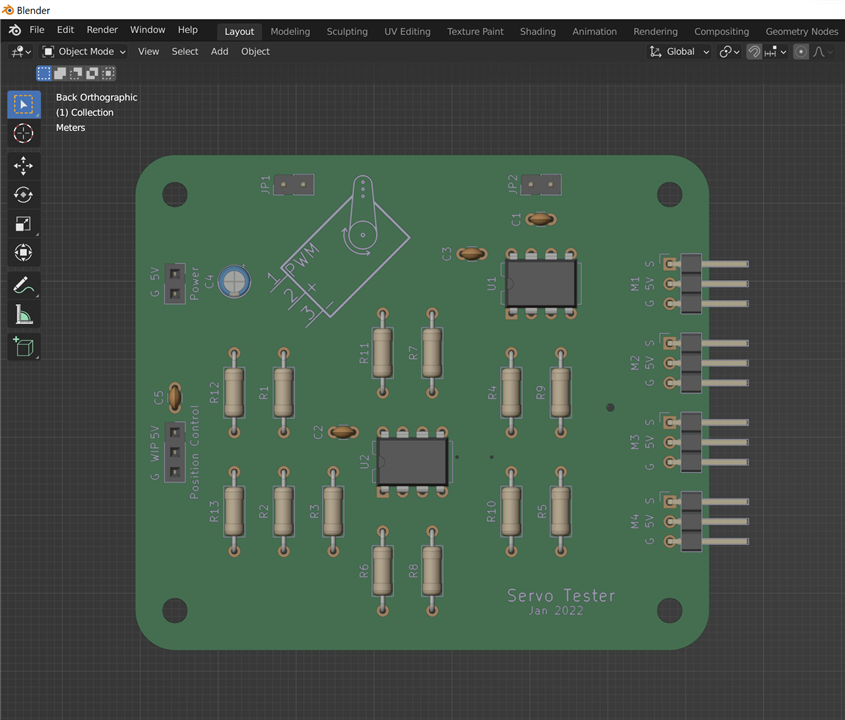Click the 'Jan 2022' board text

[556, 611]
